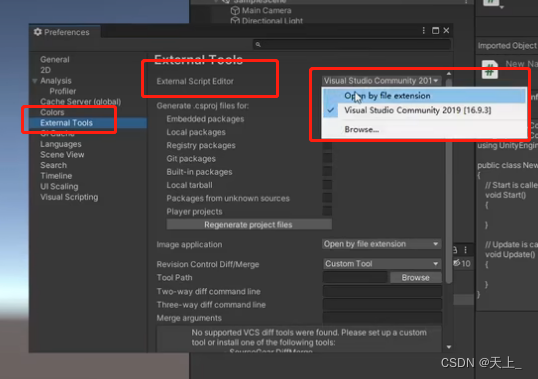Select Colors preferences category
Screen dimensions: 538x379
[52, 112]
